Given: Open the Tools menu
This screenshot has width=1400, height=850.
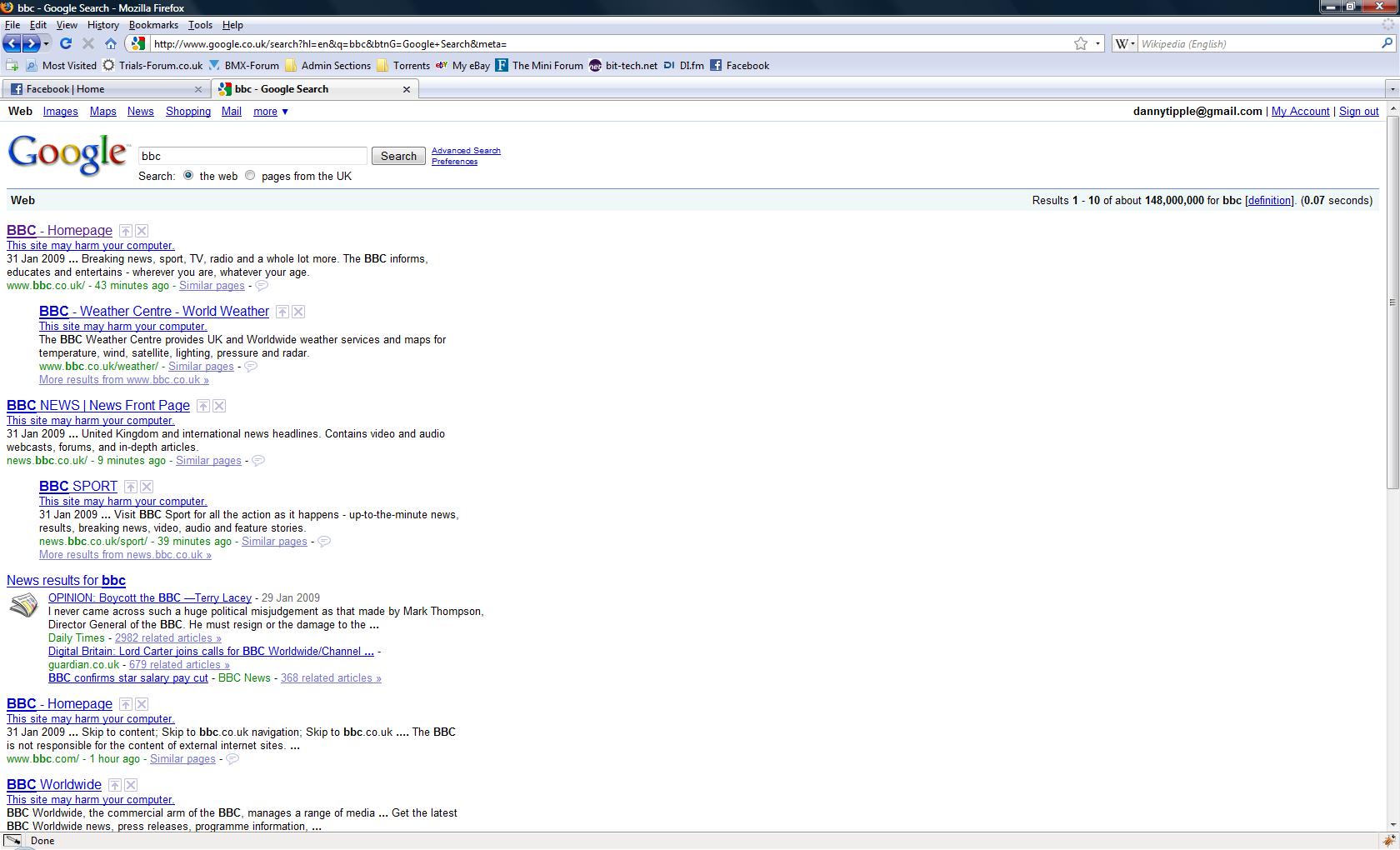Looking at the screenshot, I should click(x=200, y=25).
